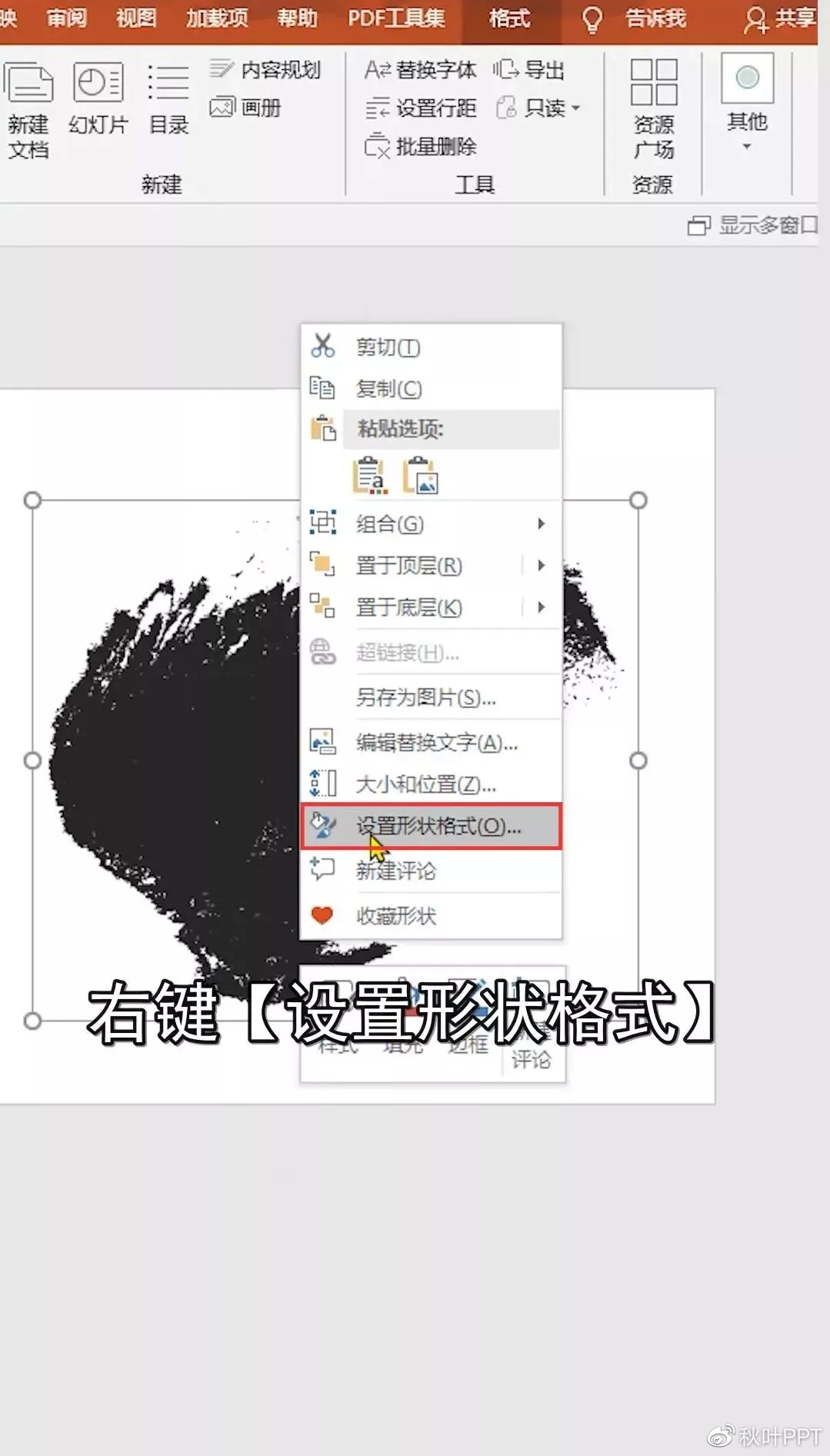Click Format Shape (设置形状格式)
Image resolution: width=830 pixels, height=1456 pixels.
[431, 827]
